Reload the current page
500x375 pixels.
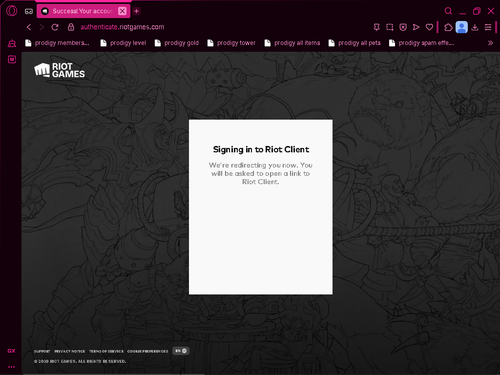[55, 27]
